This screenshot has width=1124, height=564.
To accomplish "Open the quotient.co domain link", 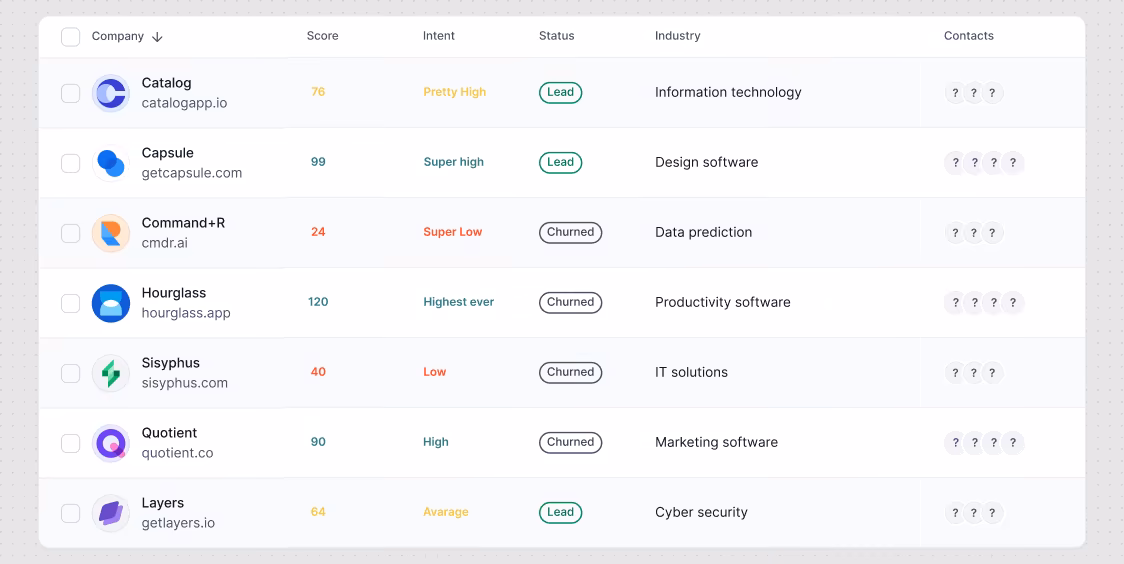I will (x=177, y=454).
